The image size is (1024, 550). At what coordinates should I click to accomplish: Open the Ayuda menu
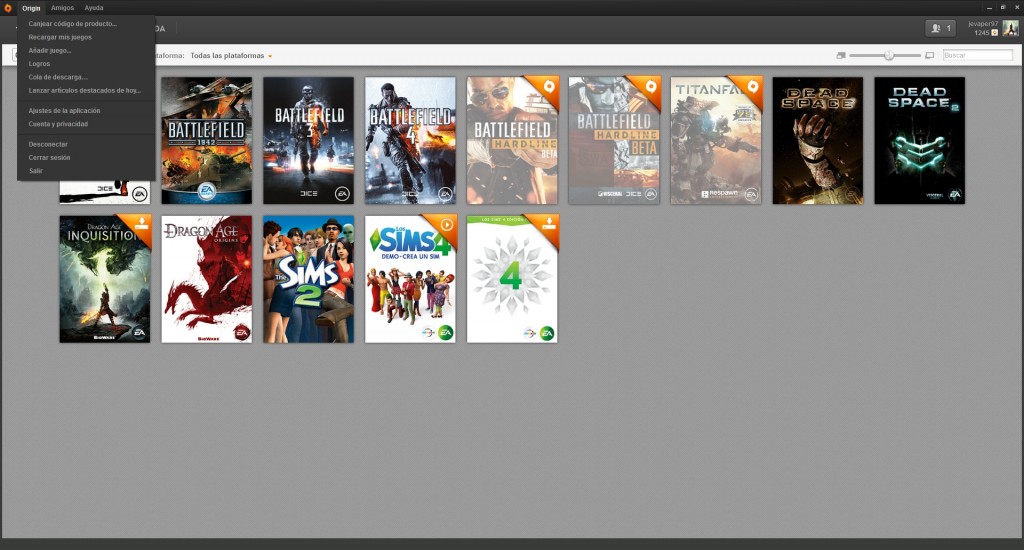click(x=93, y=8)
